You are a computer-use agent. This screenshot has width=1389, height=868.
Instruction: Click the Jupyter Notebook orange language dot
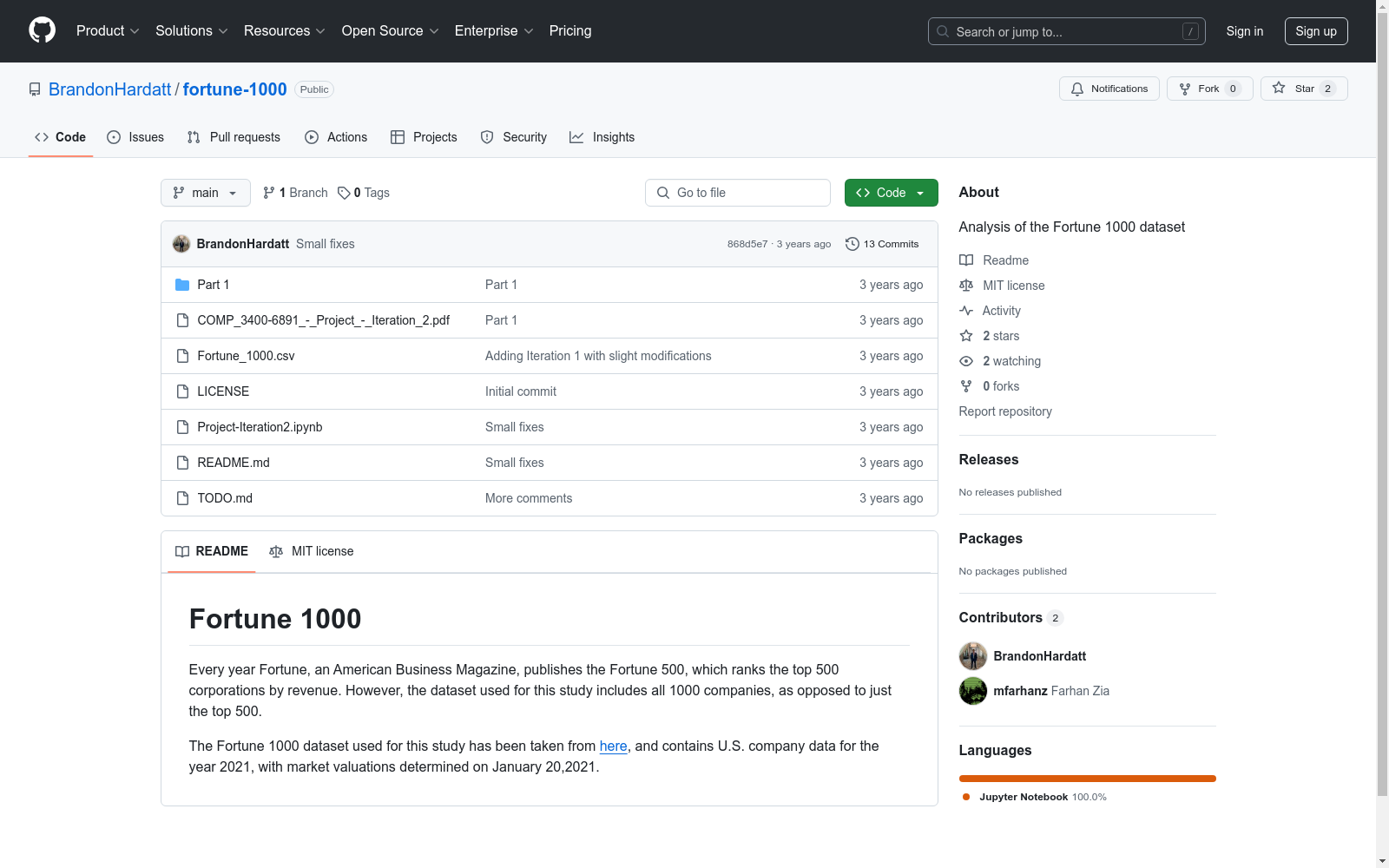click(x=966, y=797)
